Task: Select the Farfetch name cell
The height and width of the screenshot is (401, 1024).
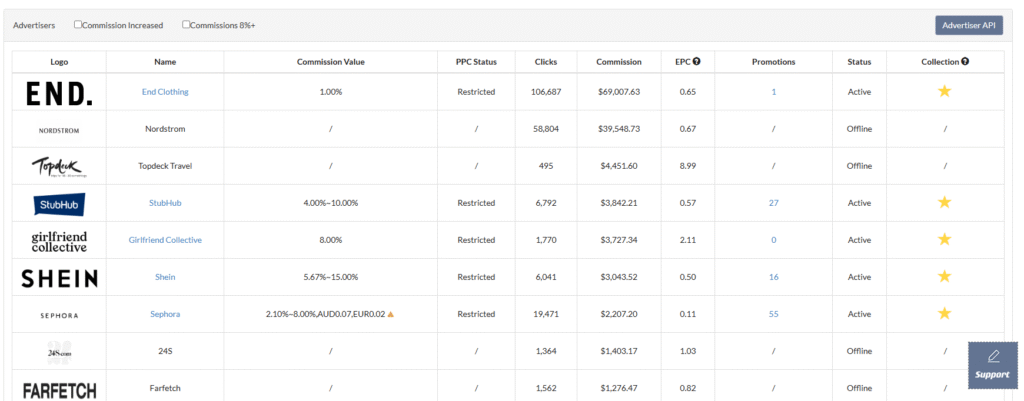Action: 165,388
